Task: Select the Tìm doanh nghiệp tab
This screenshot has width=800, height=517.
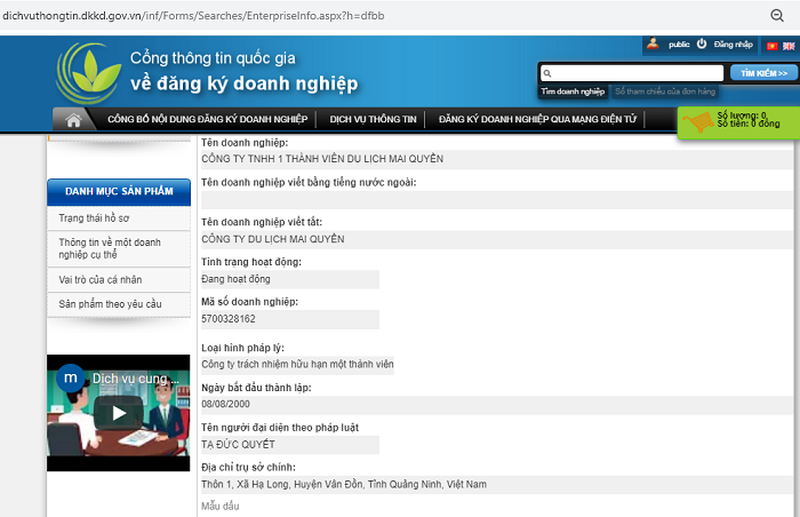Action: click(x=573, y=91)
